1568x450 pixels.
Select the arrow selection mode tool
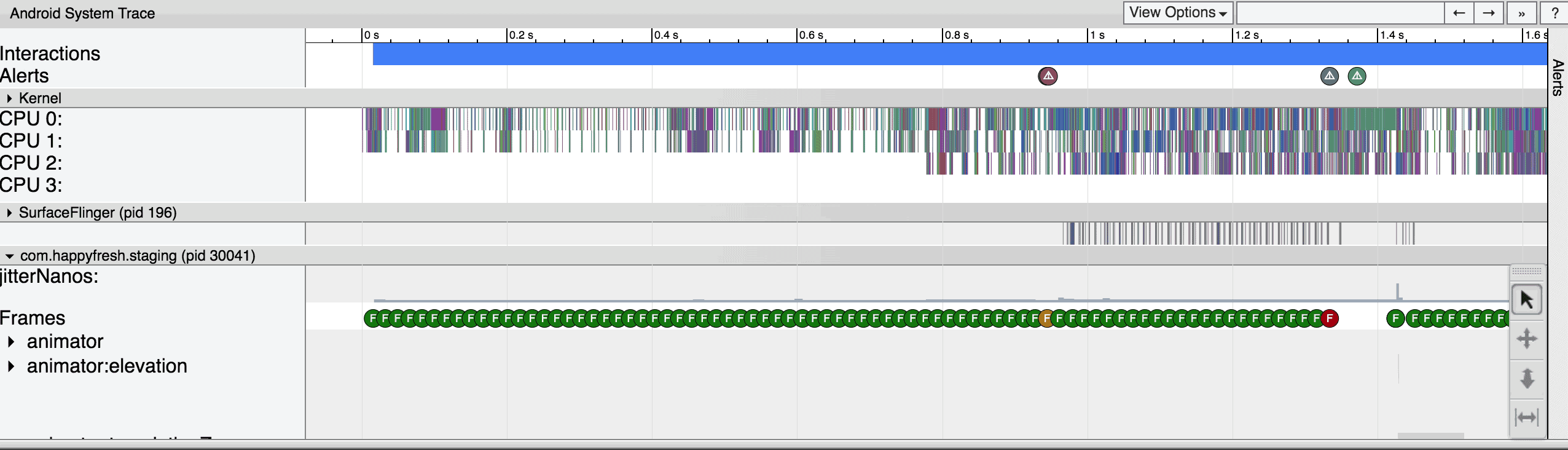pyautogui.click(x=1527, y=300)
